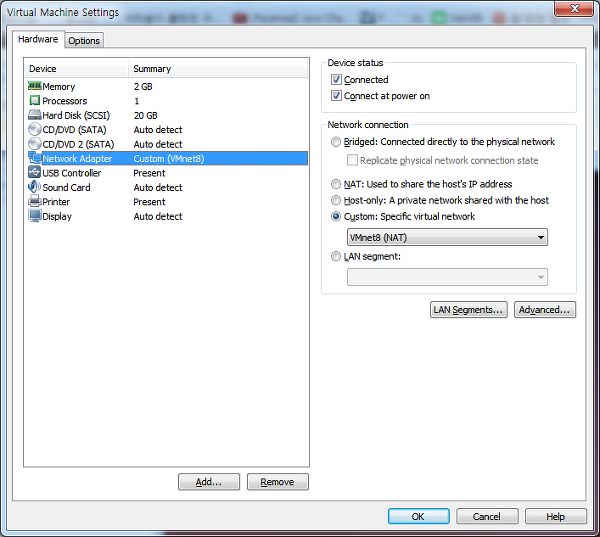The image size is (600, 537).
Task: Select the LAN segment radio button
Action: (x=336, y=256)
